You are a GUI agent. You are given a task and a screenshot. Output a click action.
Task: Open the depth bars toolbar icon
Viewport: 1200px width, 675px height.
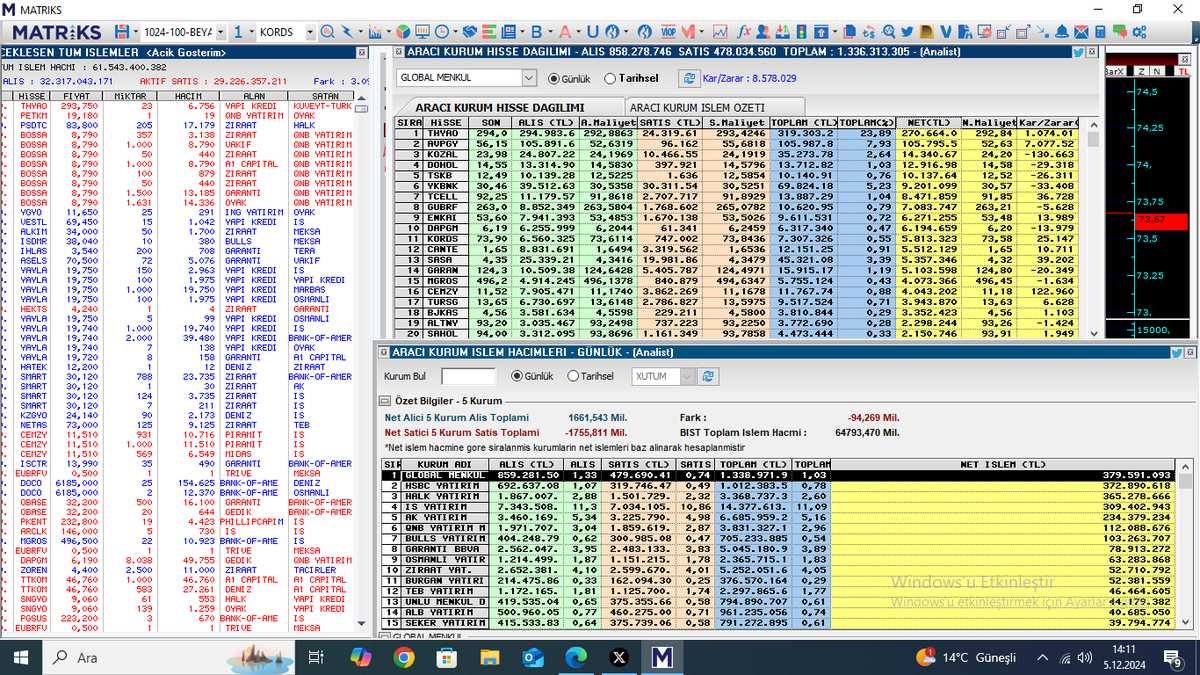[x=489, y=32]
